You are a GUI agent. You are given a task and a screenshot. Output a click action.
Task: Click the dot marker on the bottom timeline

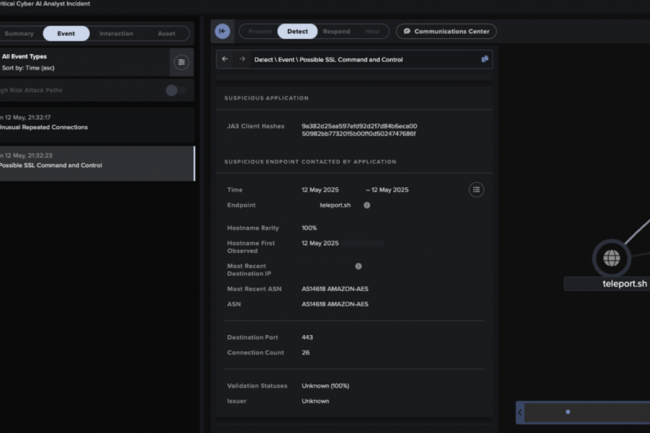coord(568,411)
